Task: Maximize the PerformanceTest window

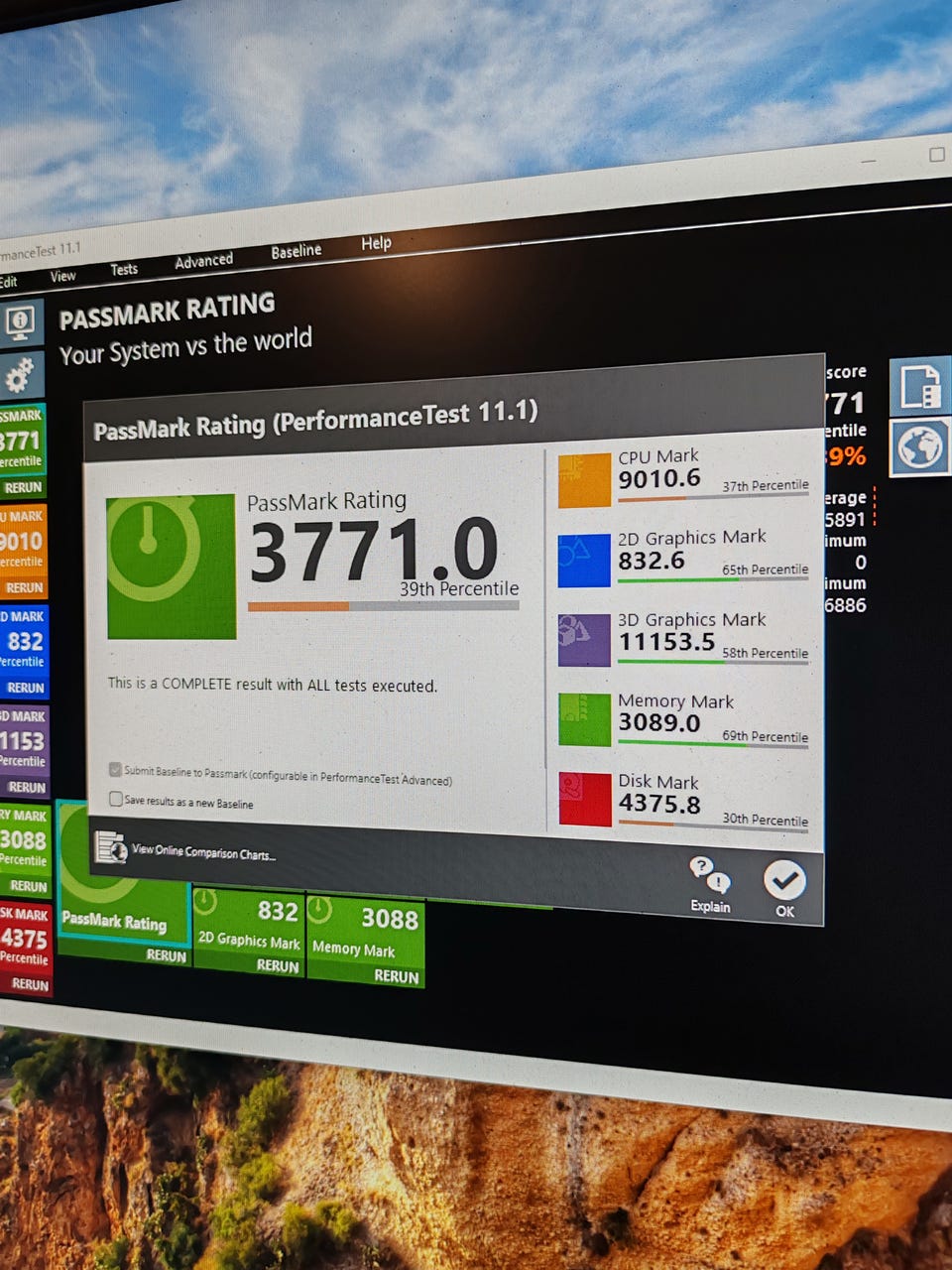Action: (x=936, y=154)
